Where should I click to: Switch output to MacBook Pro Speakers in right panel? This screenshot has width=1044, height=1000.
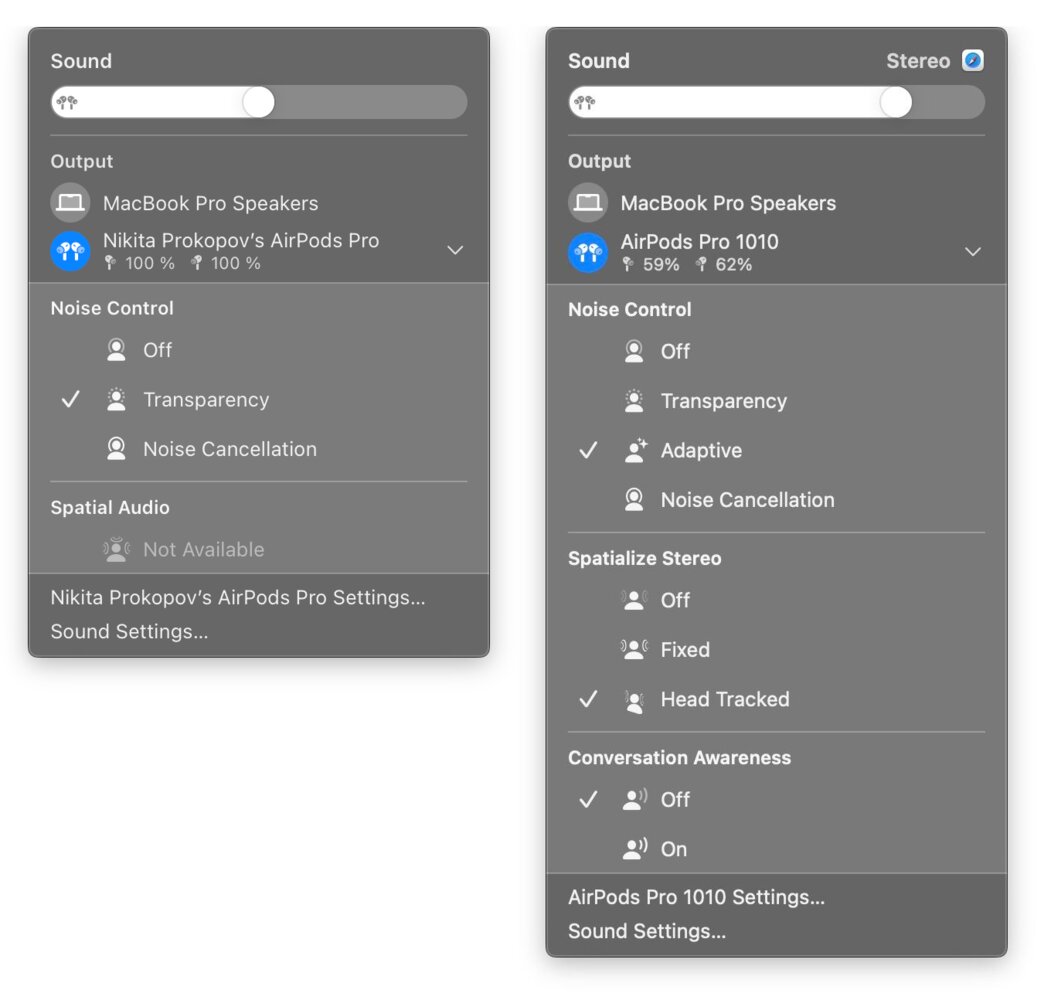click(x=776, y=202)
